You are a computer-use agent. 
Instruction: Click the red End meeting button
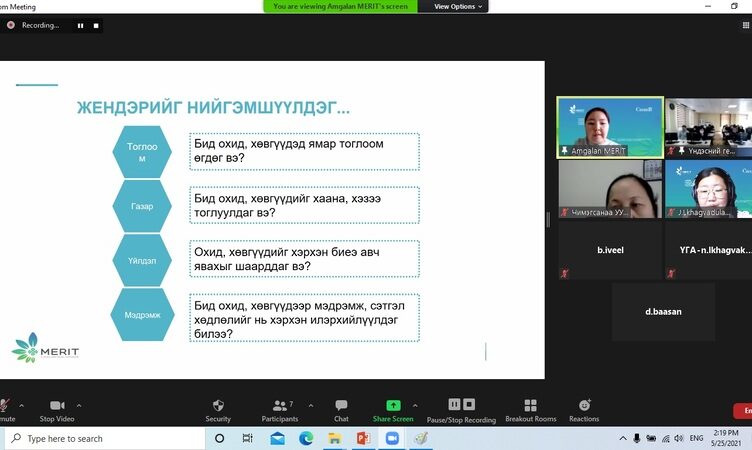[x=744, y=410]
